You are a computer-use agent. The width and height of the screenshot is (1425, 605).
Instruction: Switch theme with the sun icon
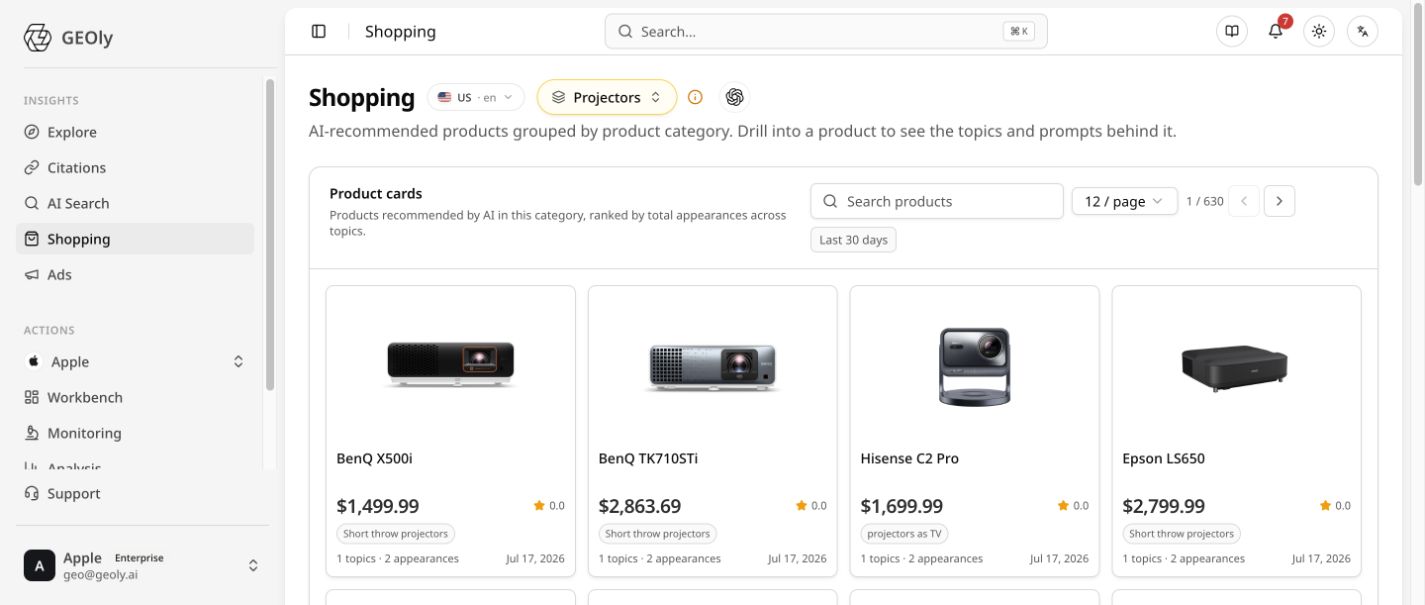tap(1319, 31)
